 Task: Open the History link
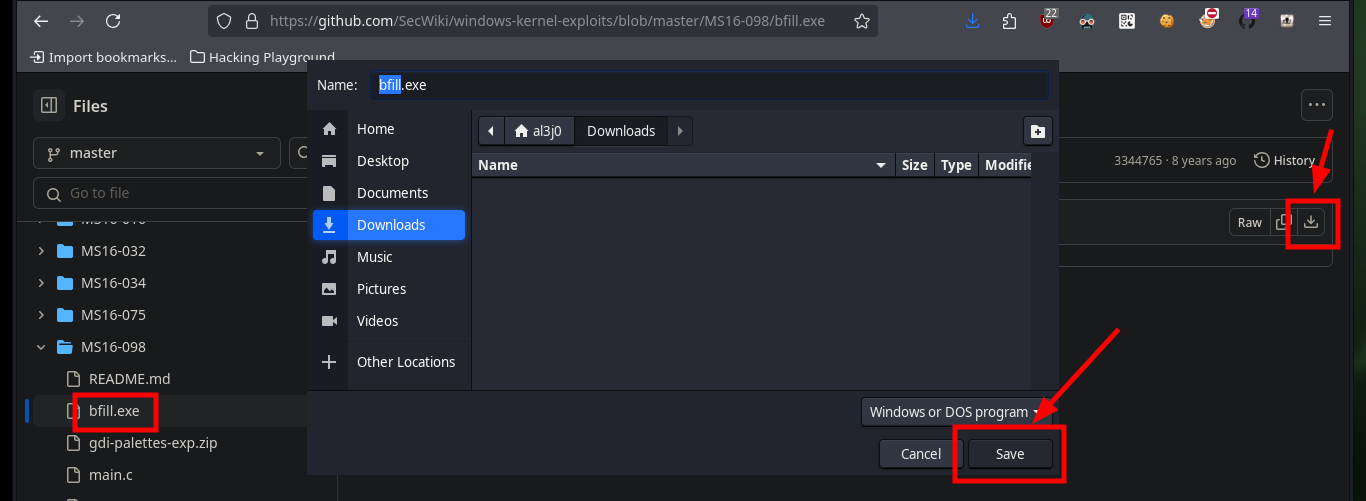tap(1285, 160)
